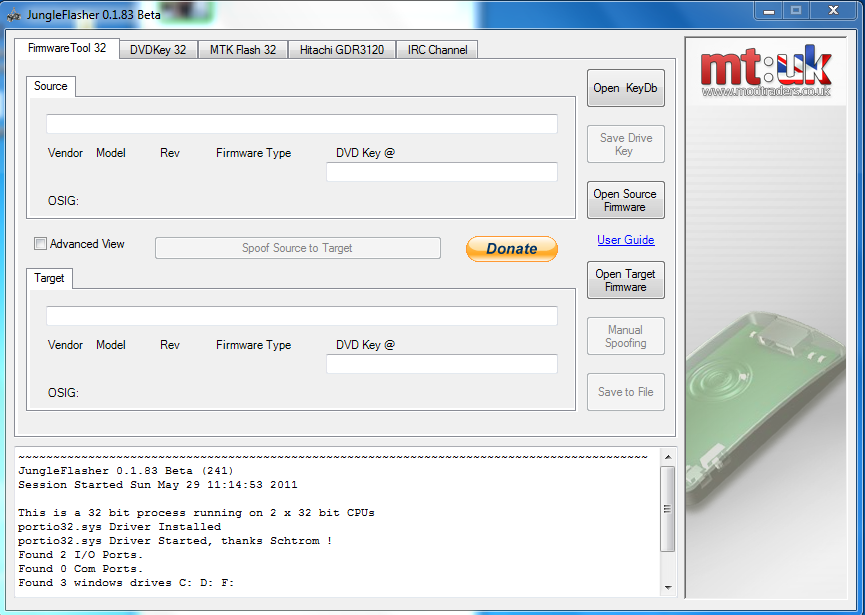Click the Target panel Model label
The image size is (865, 615).
point(111,345)
